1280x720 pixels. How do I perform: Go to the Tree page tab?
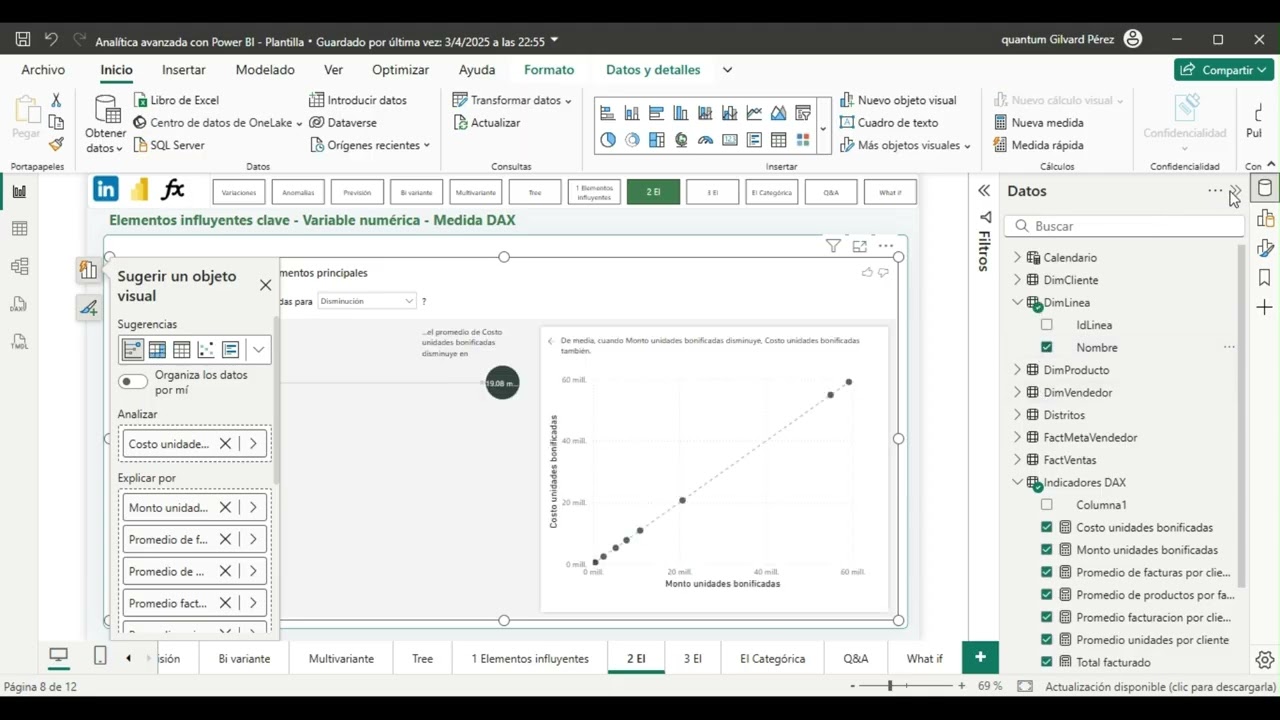[422, 658]
